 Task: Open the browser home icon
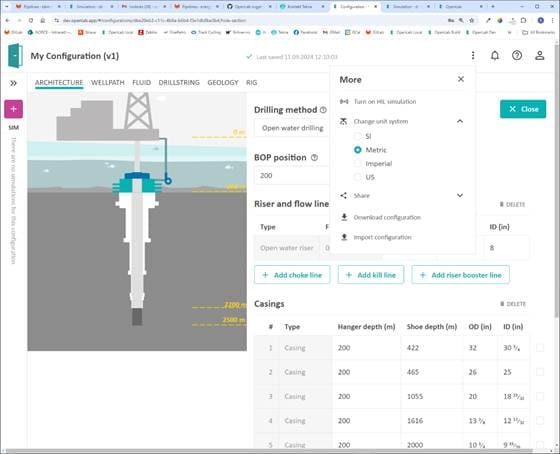[42, 21]
